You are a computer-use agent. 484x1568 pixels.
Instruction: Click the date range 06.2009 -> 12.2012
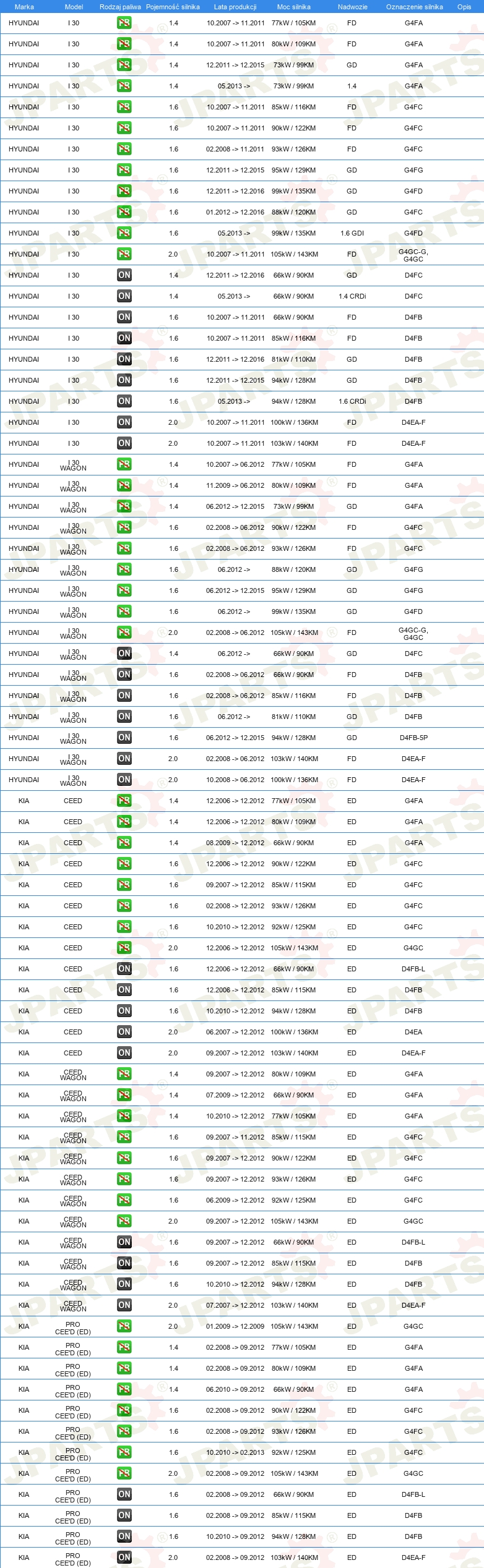[x=235, y=1200]
